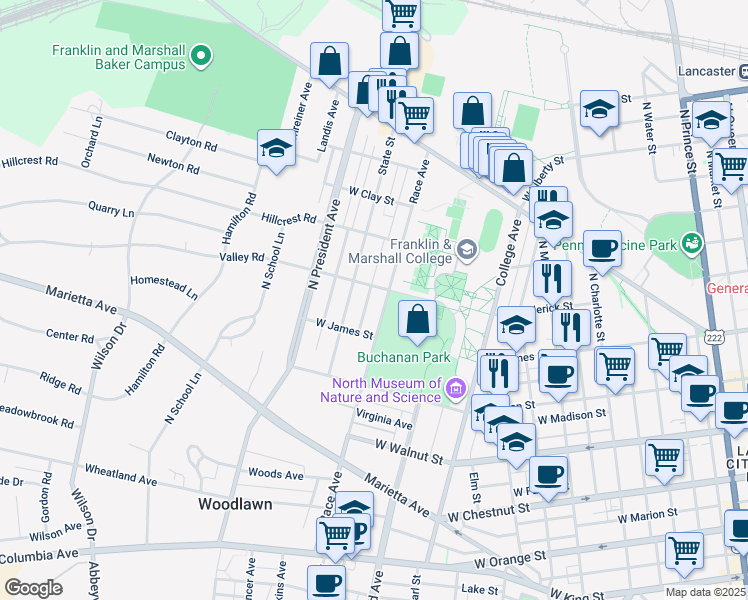Click the shopping bag marker above College Ave
The image size is (748, 600).
472,112
